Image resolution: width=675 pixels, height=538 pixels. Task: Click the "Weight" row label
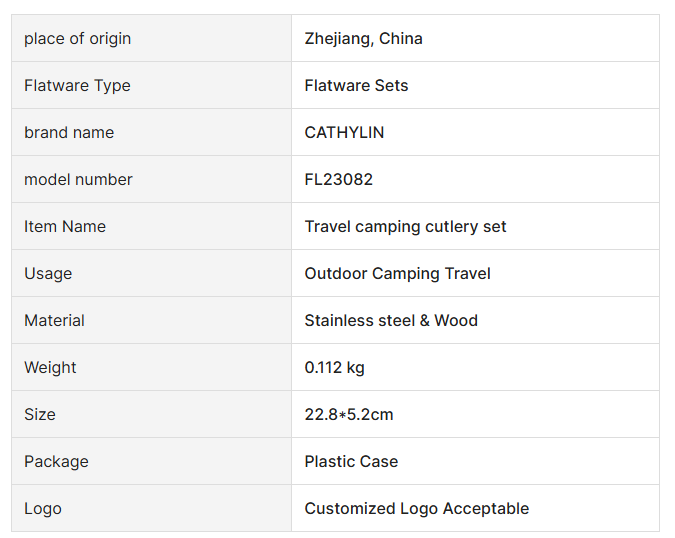[x=50, y=368]
